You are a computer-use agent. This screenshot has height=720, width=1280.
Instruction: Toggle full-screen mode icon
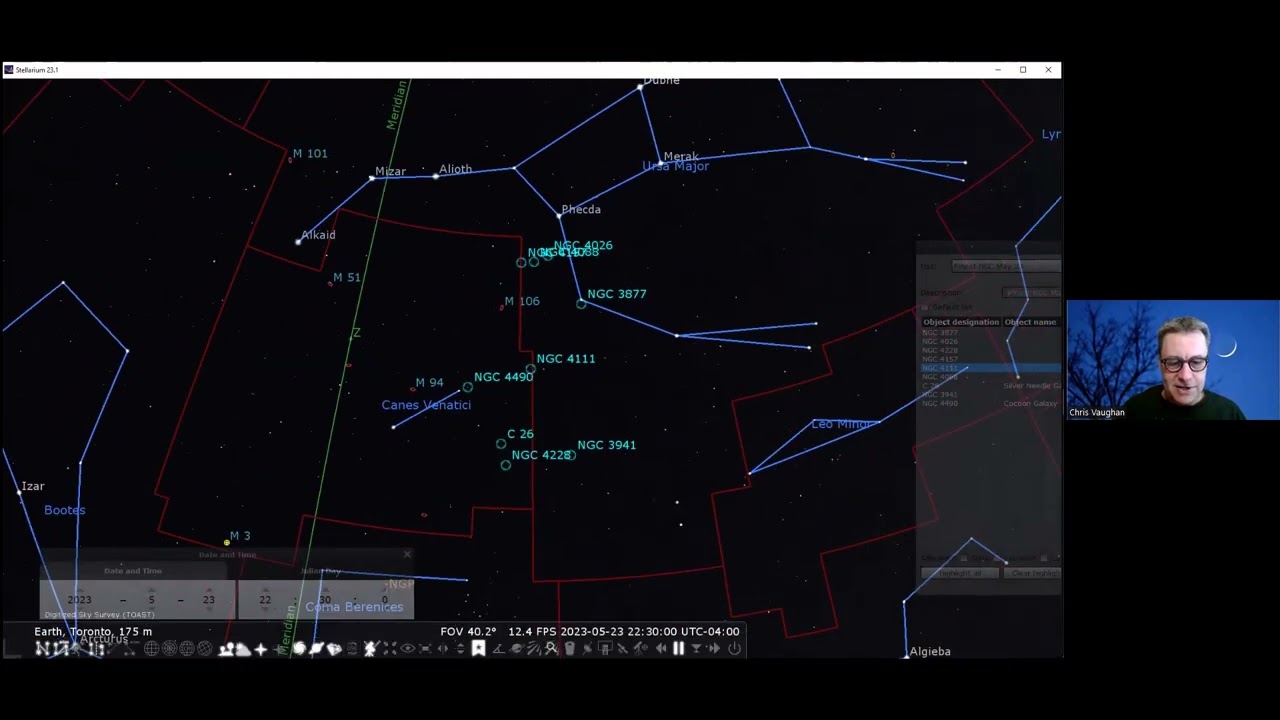coord(425,648)
